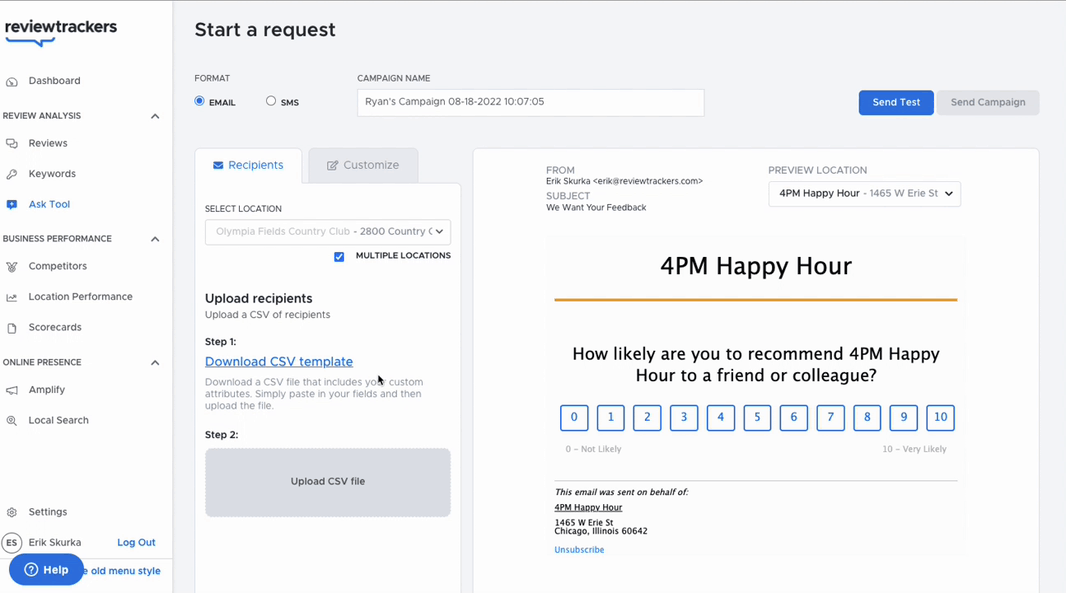Click the Log Out link

pyautogui.click(x=136, y=543)
